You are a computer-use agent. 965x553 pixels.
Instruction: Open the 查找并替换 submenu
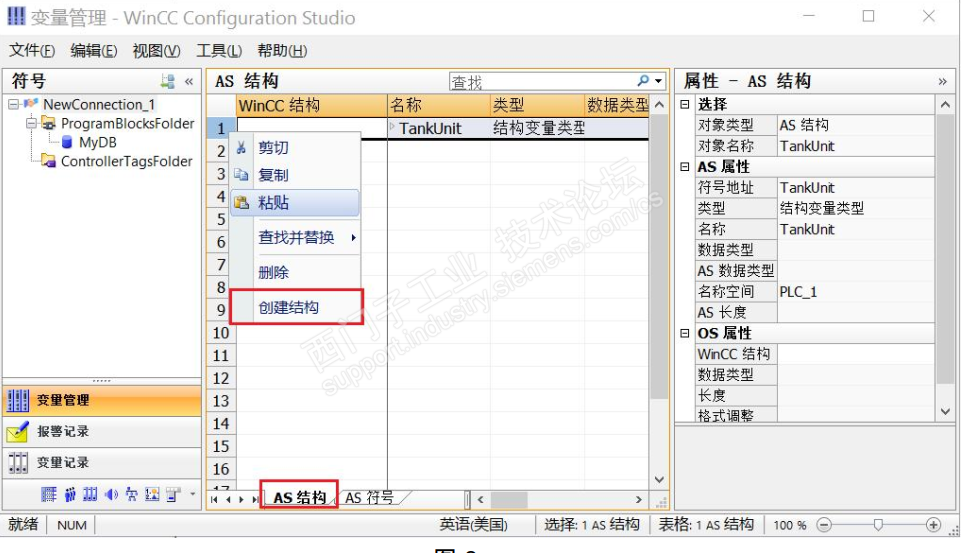[295, 237]
